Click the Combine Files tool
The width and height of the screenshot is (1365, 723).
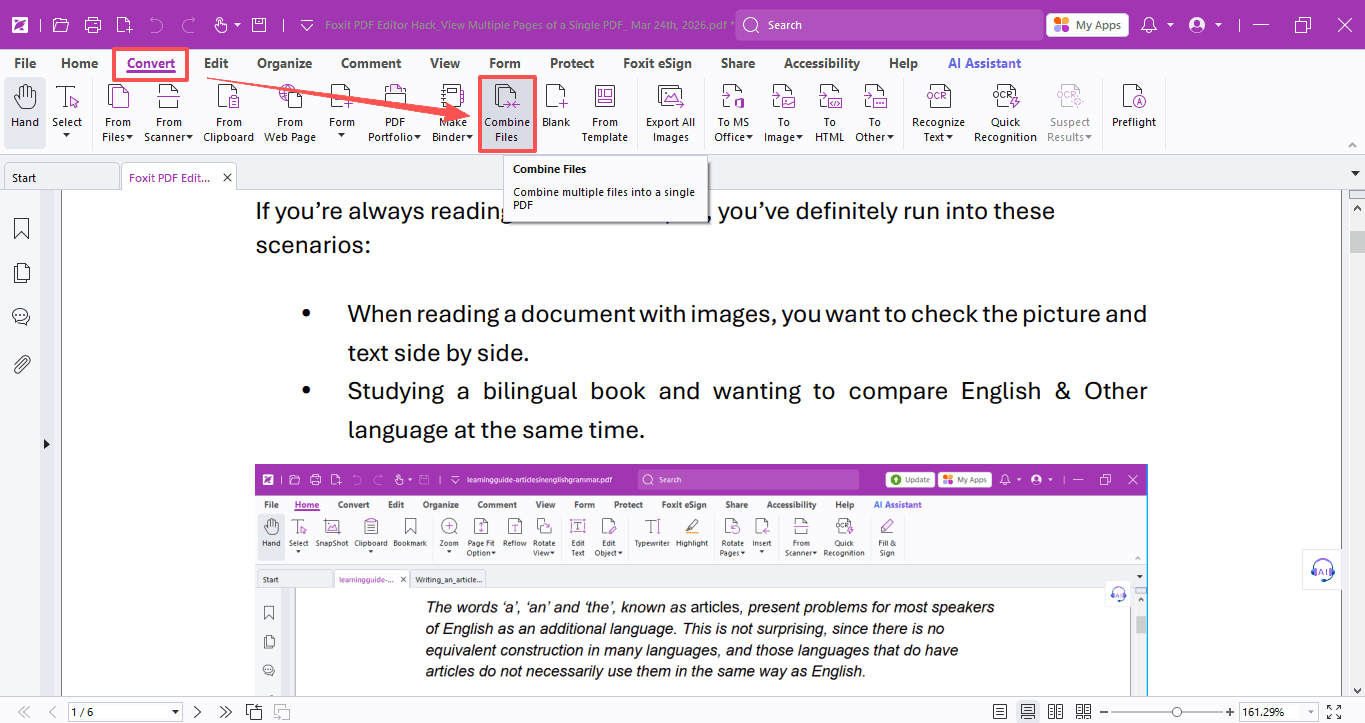507,112
